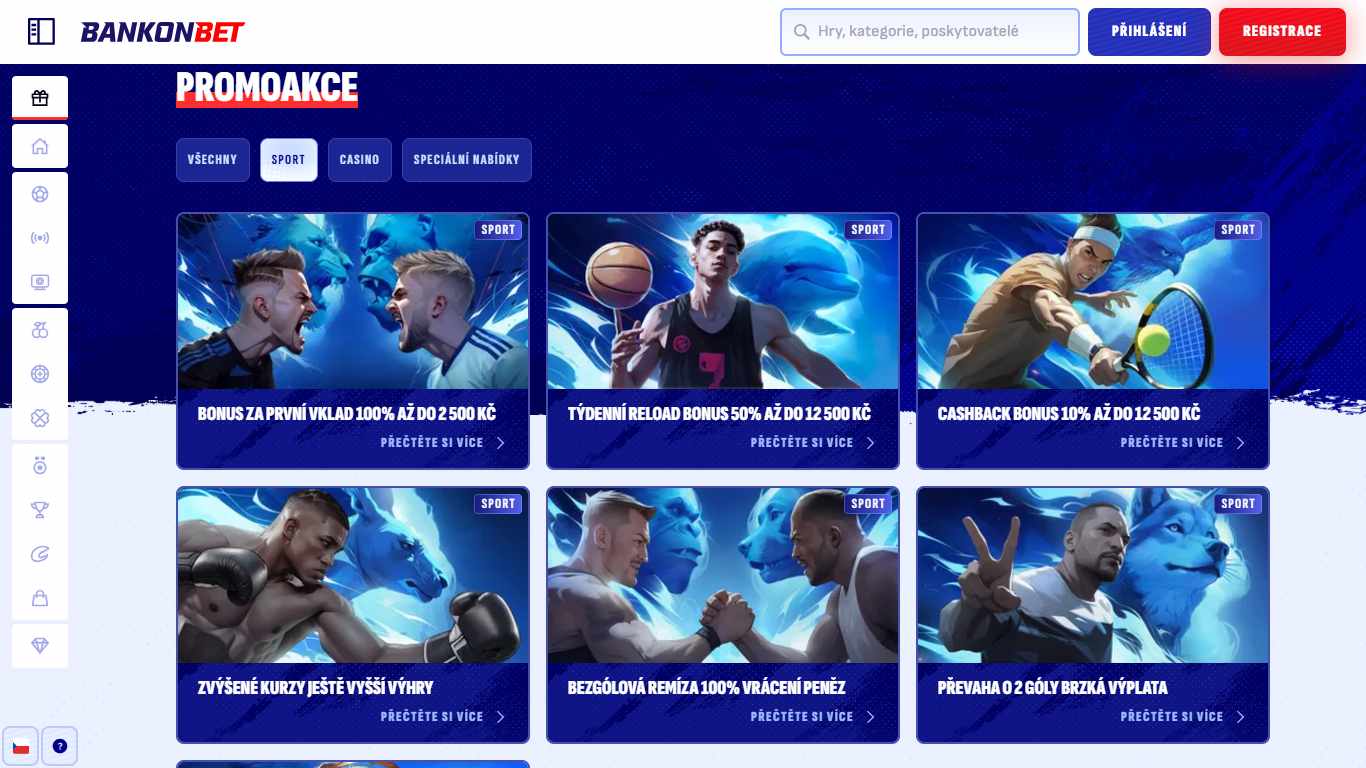Screen dimensions: 1366x768
Task: Open read more for Bezgólová remíza
Action: [x=802, y=716]
